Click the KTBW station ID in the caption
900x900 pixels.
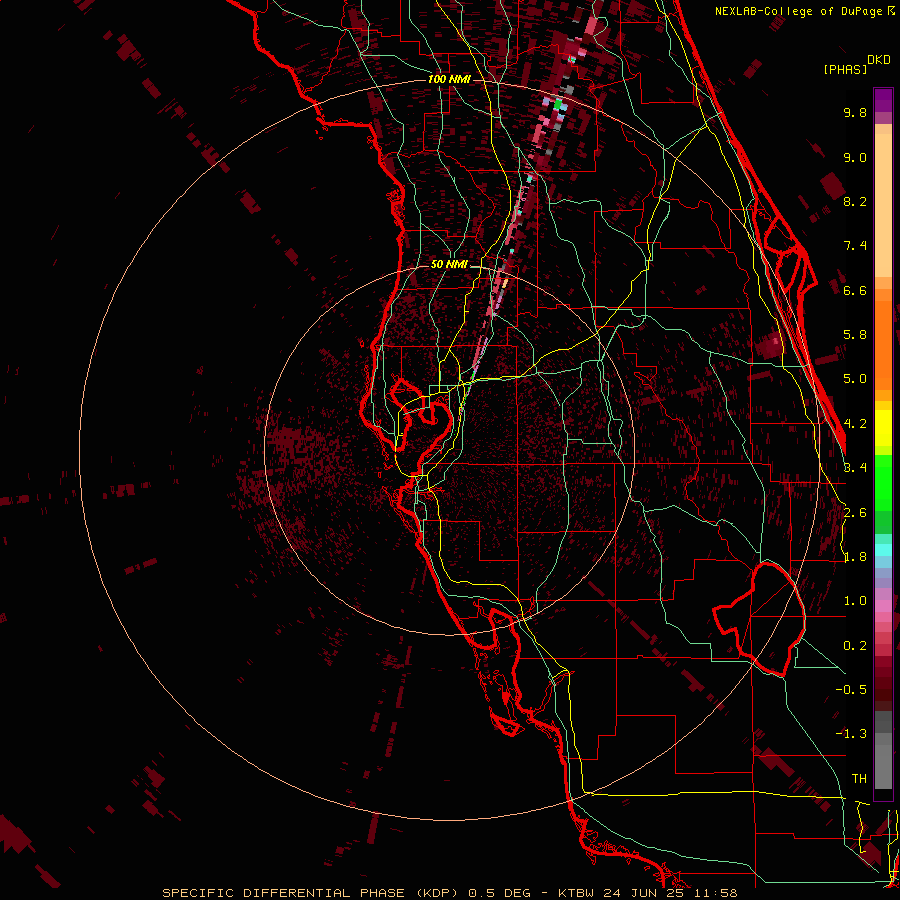point(575,893)
